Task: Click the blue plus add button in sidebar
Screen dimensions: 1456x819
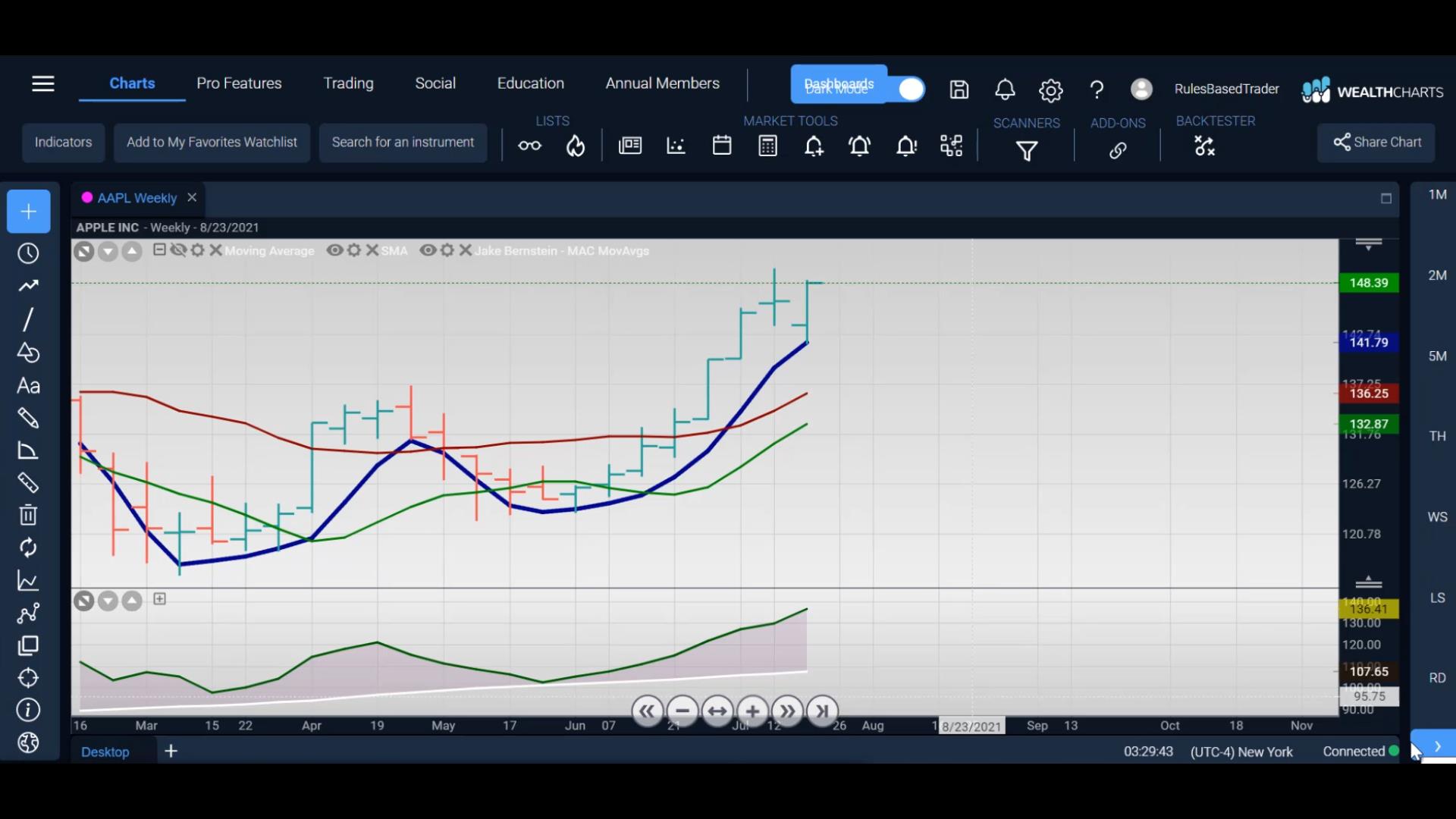Action: coord(29,212)
